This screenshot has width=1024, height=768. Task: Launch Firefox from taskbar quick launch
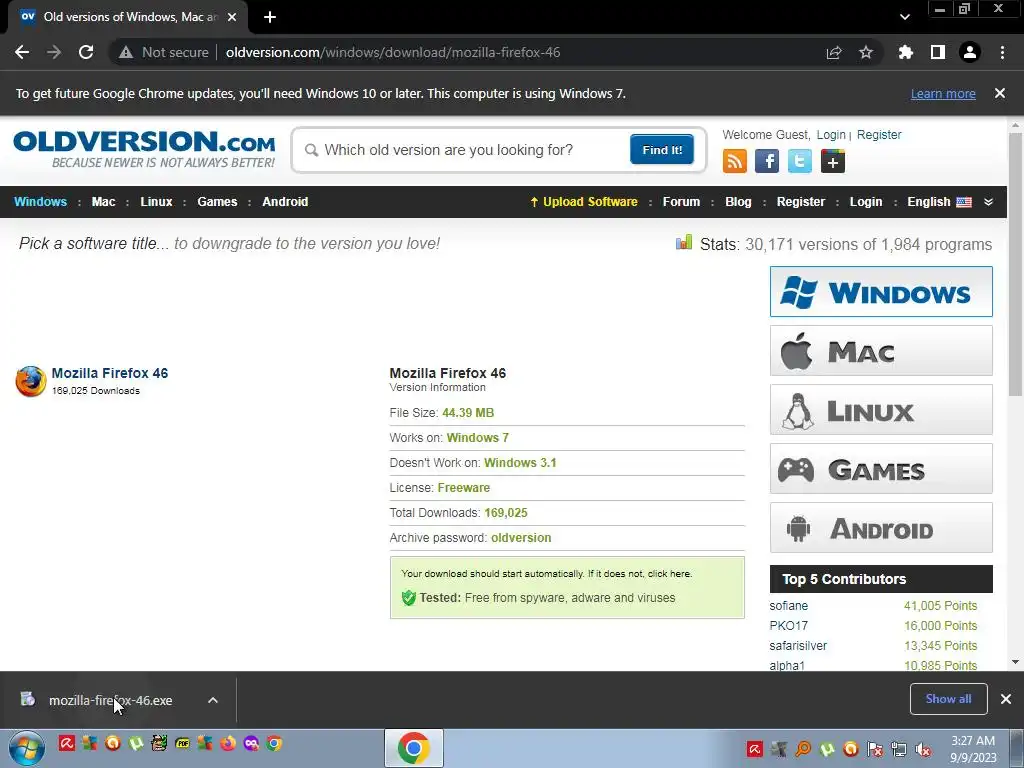[x=228, y=743]
